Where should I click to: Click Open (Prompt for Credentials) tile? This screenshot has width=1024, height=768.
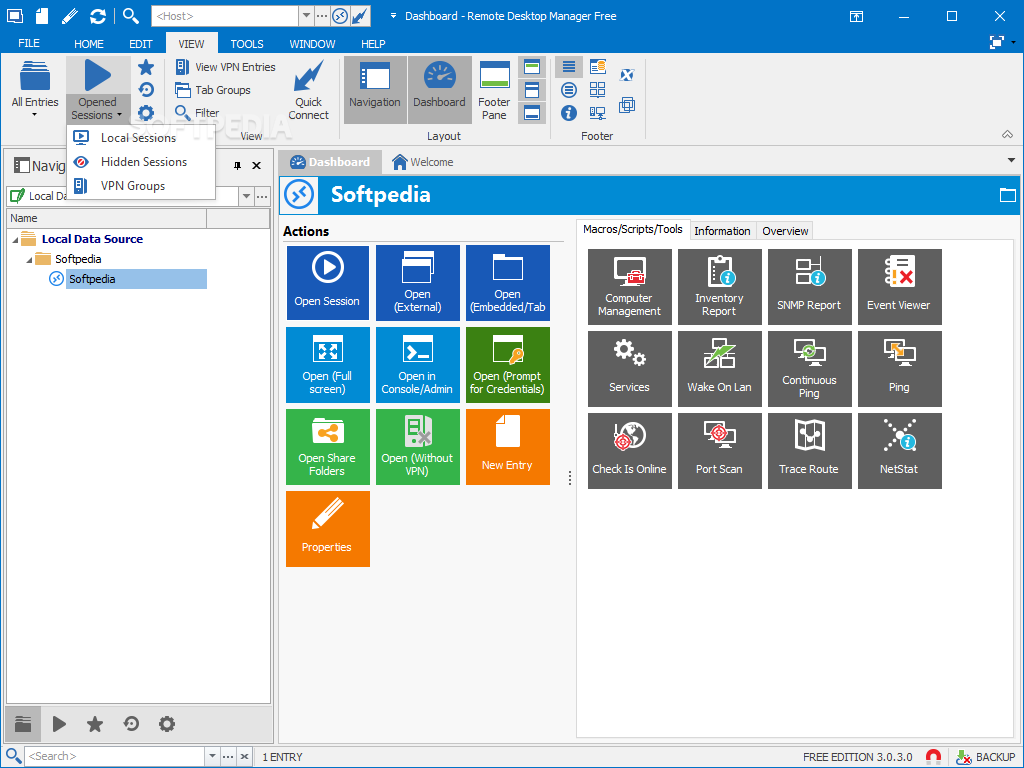(x=507, y=365)
